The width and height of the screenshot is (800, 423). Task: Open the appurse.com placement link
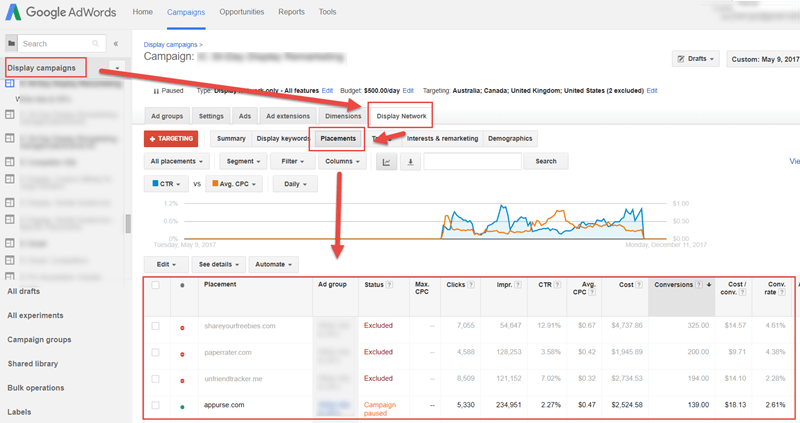pyautogui.click(x=224, y=405)
